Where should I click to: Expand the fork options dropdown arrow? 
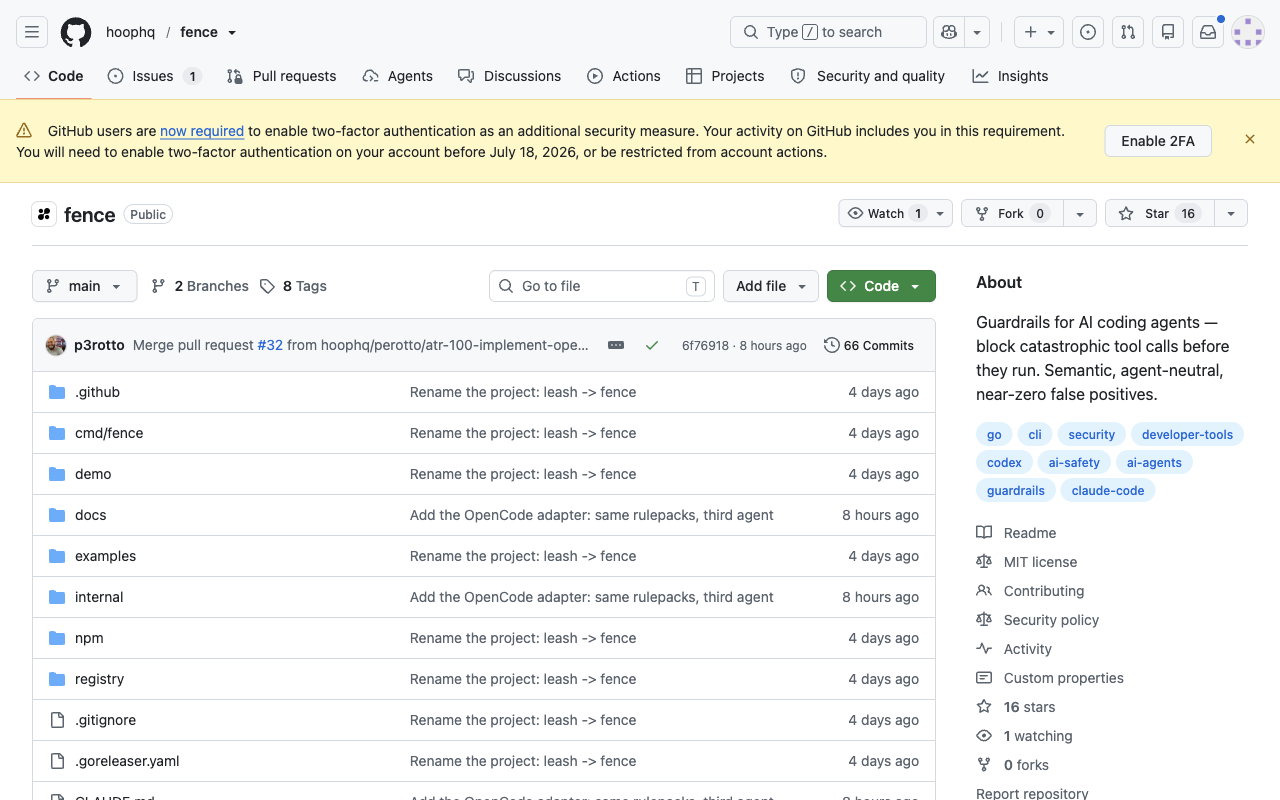[x=1079, y=214]
